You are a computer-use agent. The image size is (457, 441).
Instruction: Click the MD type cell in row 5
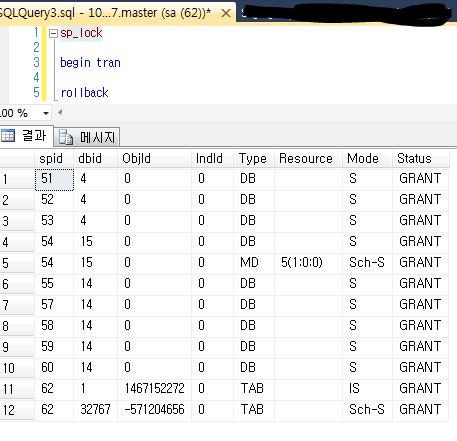pyautogui.click(x=254, y=263)
